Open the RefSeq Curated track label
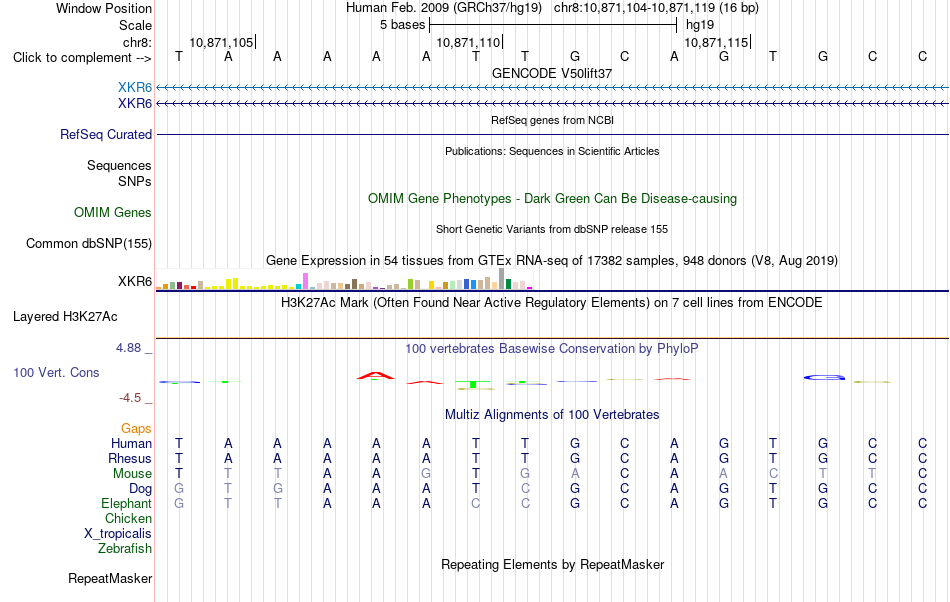The height and width of the screenshot is (602, 950). click(x=106, y=134)
